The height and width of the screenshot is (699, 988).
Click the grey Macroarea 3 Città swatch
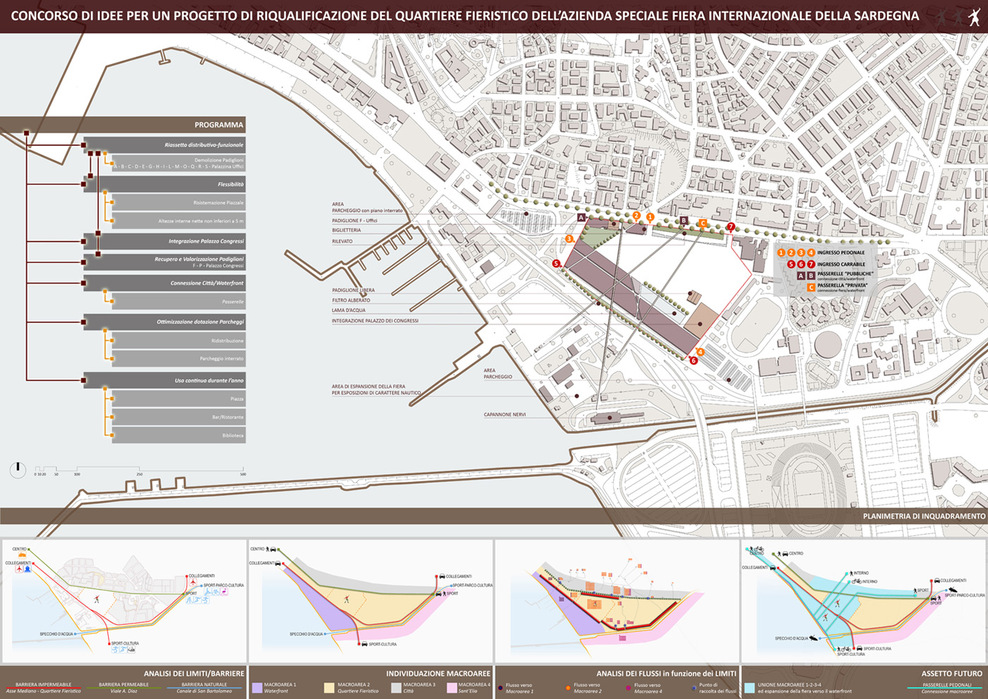click(395, 688)
